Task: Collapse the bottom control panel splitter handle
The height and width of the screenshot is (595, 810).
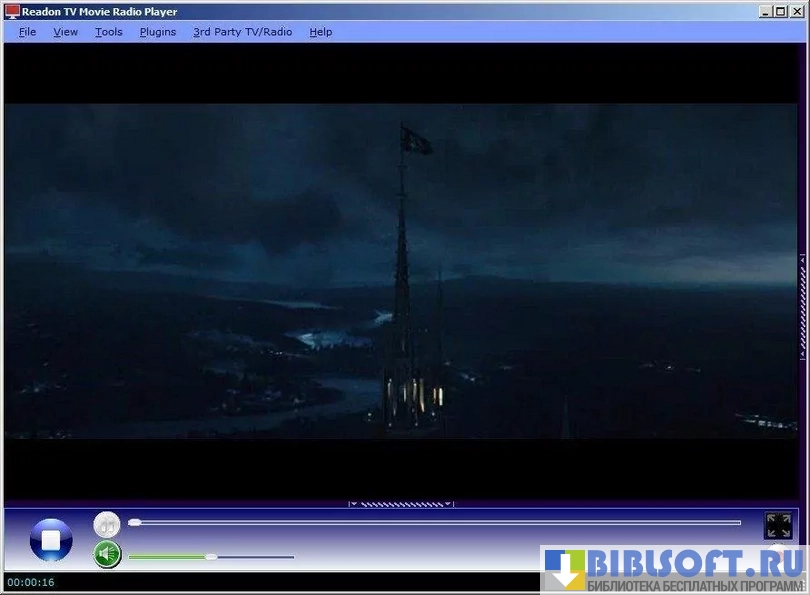Action: tap(400, 503)
